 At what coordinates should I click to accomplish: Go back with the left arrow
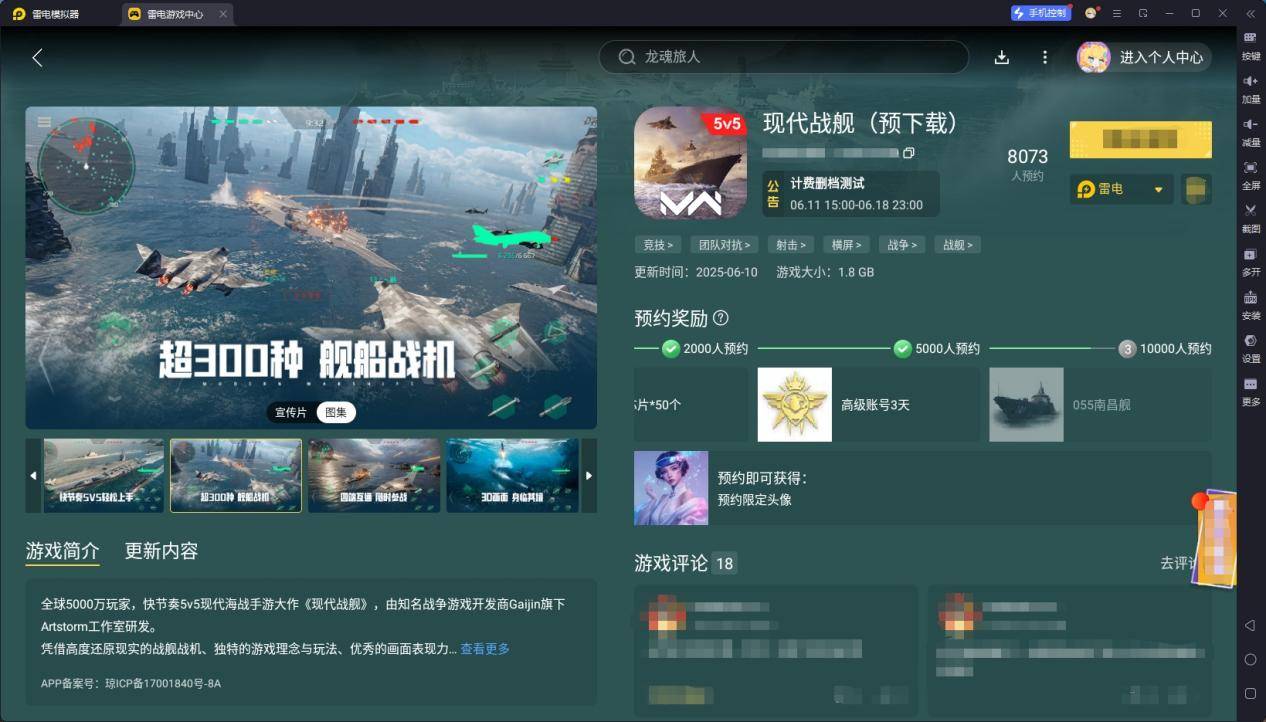[37, 58]
